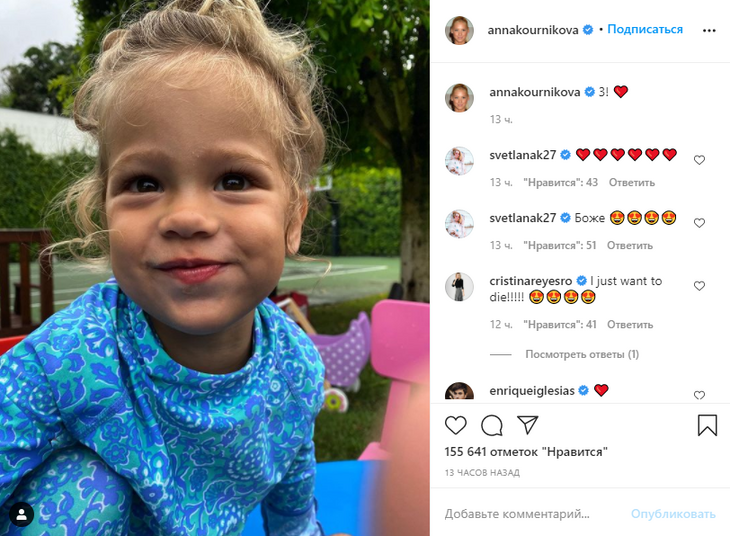Share post using paper plane icon
The image size is (730, 536).
pyautogui.click(x=527, y=425)
